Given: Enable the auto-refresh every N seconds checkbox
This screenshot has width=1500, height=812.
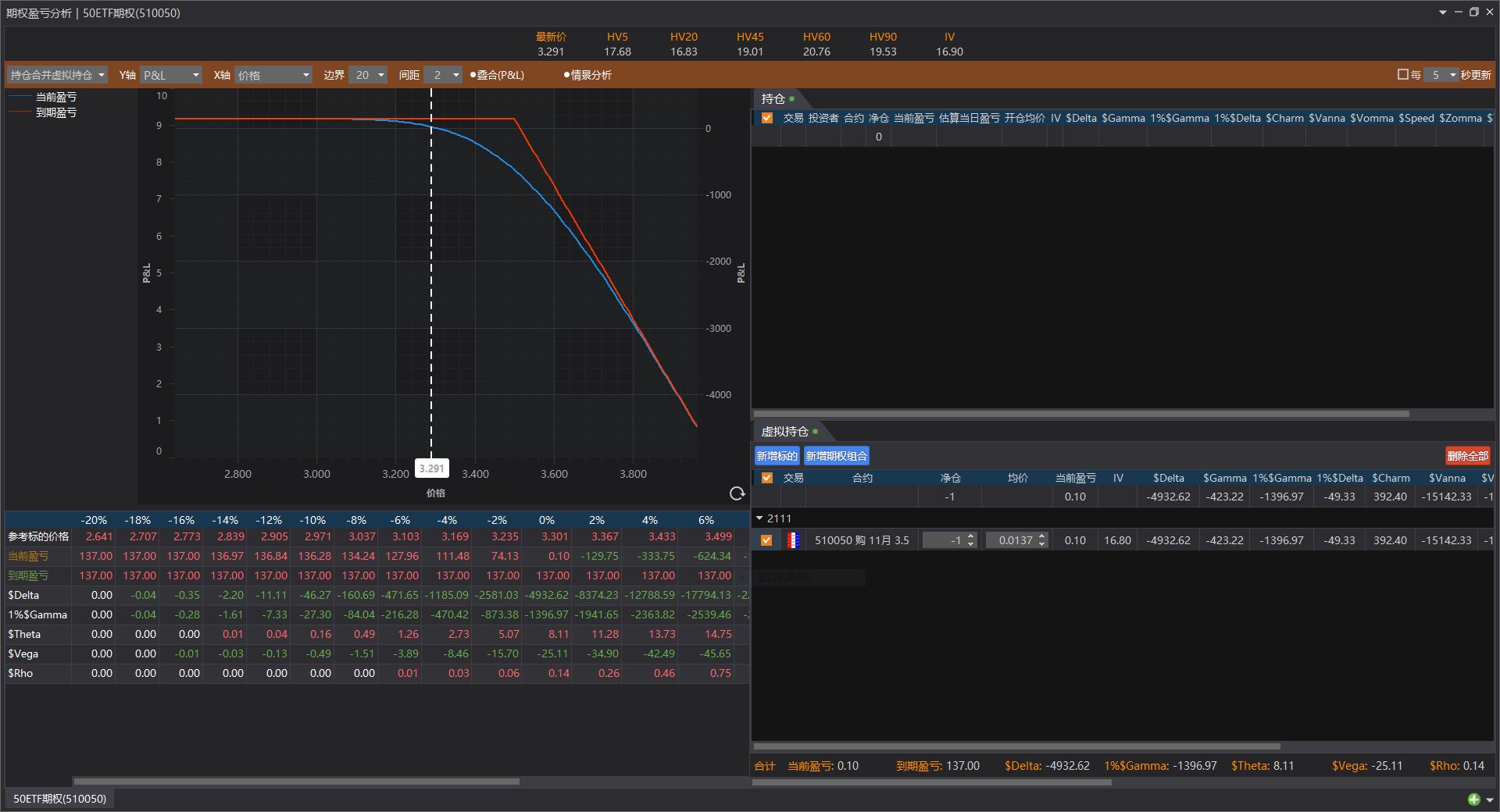Looking at the screenshot, I should pos(1402,75).
